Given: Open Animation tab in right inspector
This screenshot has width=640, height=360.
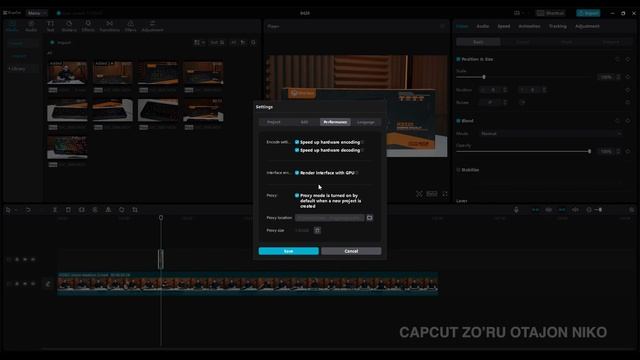Looking at the screenshot, I should [x=529, y=26].
